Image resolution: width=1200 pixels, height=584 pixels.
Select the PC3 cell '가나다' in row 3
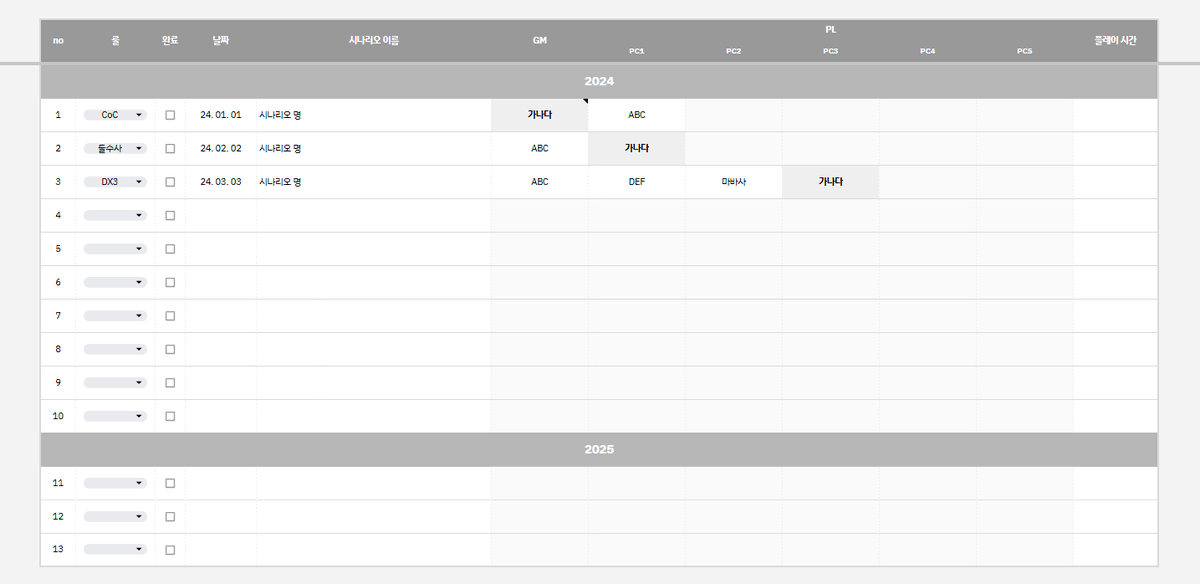[831, 182]
